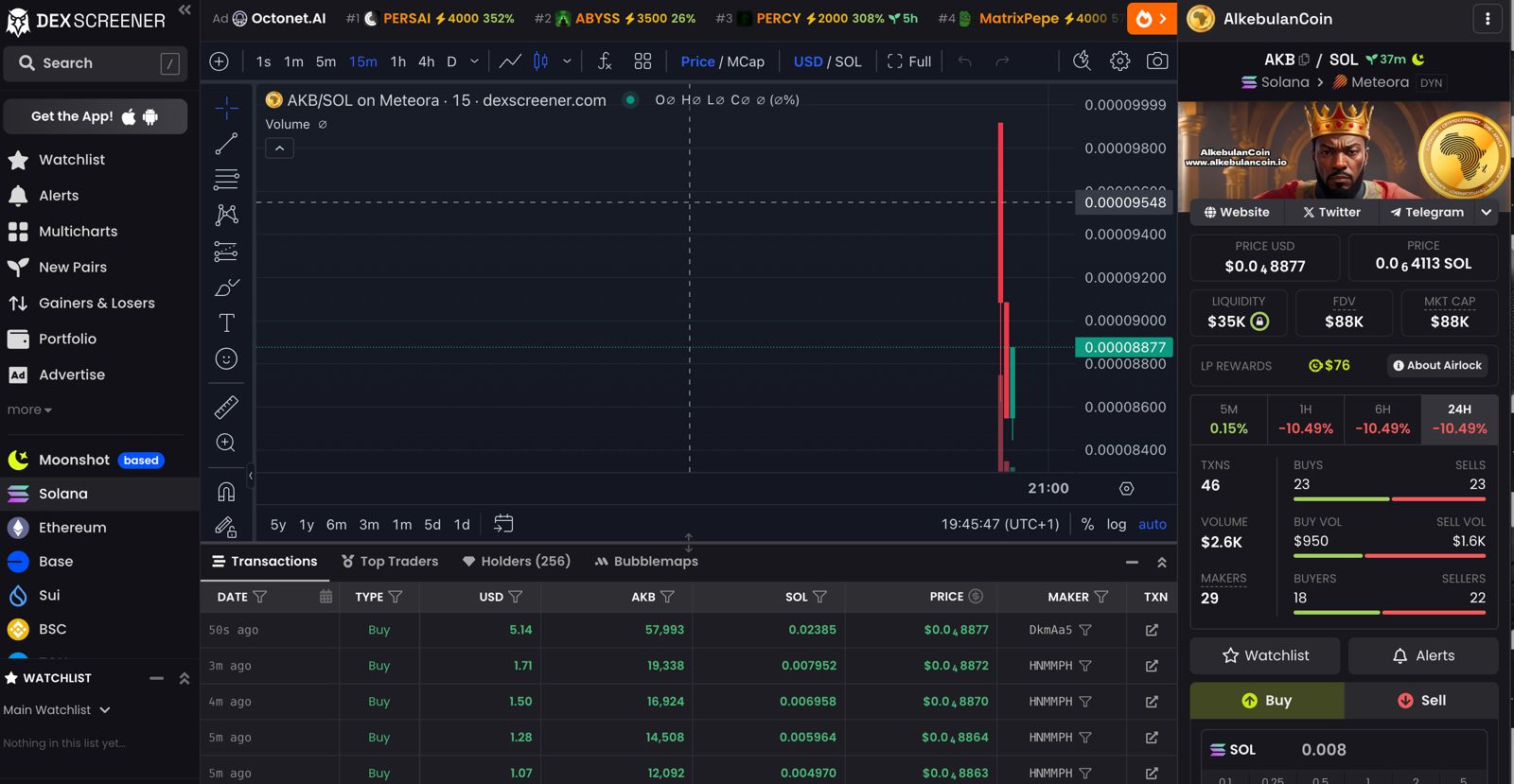Filter by maker DkmAa5
The image size is (1514, 784).
(1085, 630)
